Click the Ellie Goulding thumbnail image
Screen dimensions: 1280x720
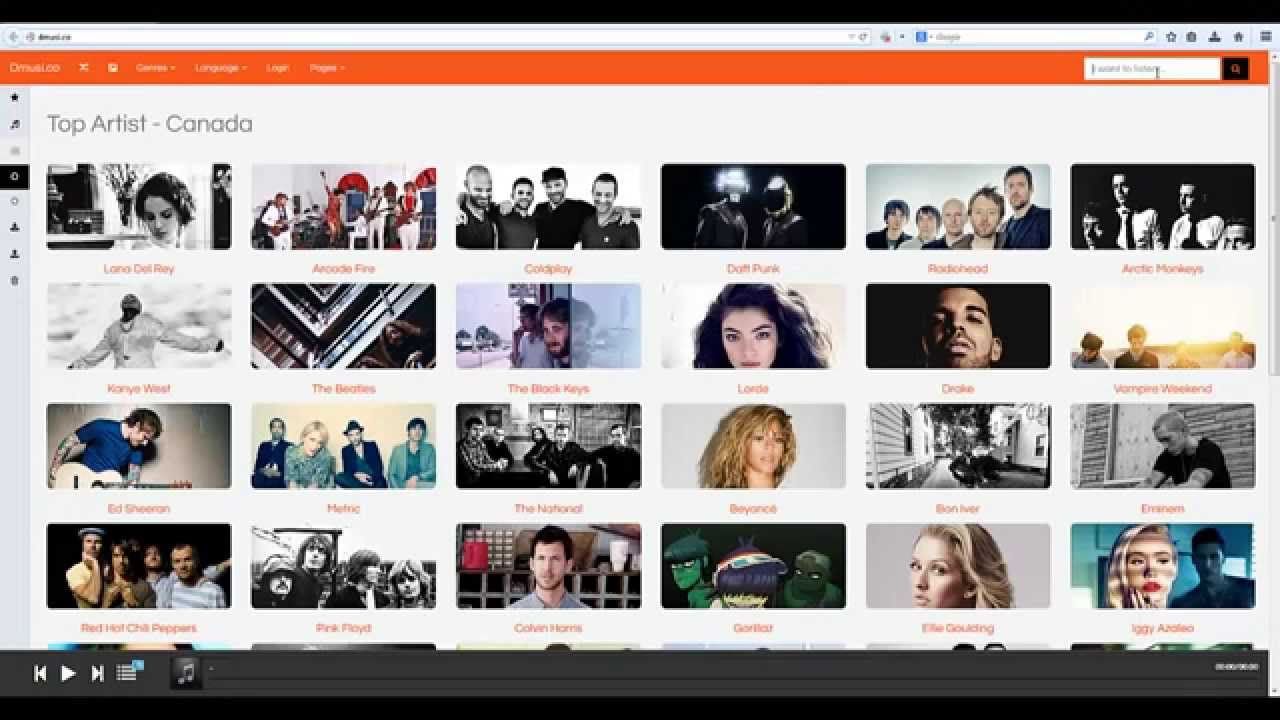tap(958, 566)
